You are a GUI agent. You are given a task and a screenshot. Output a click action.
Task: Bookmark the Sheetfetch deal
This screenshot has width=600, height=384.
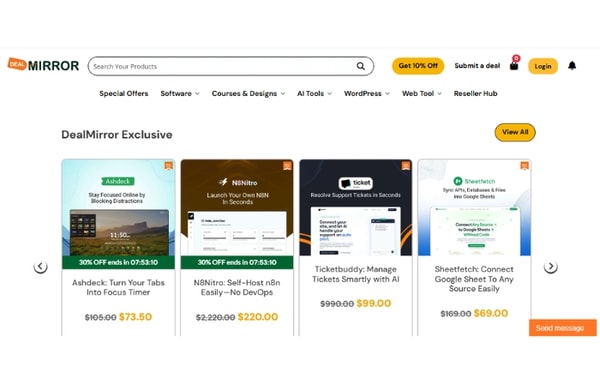coord(524,166)
